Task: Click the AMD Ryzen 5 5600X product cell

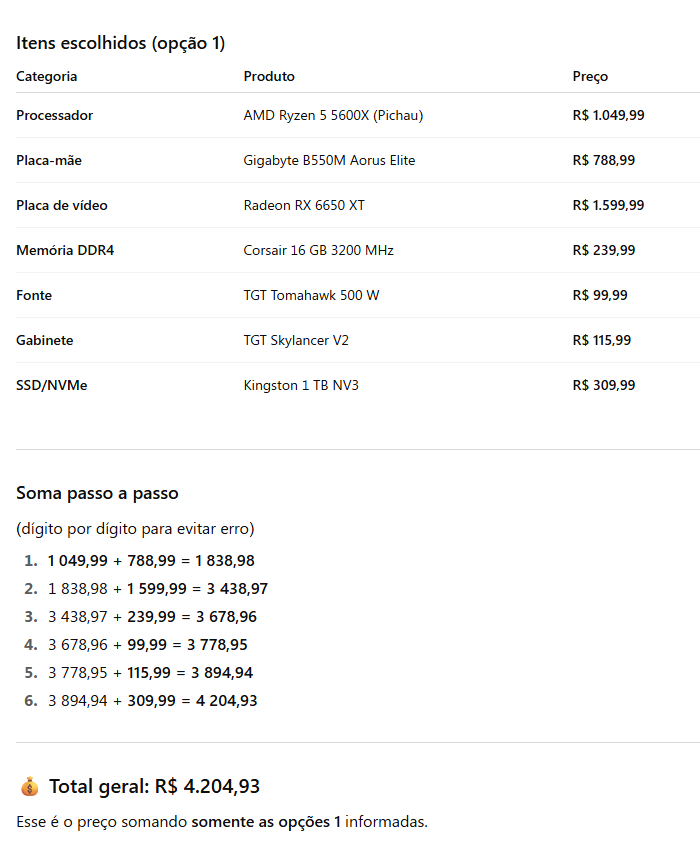Action: click(333, 115)
